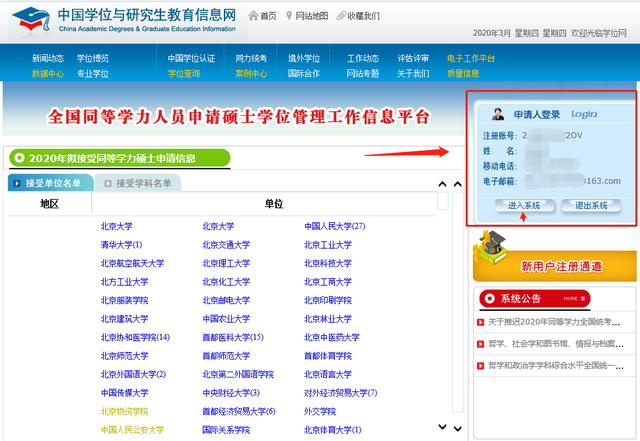The width and height of the screenshot is (640, 441).
Task: Open 关于我们 menu item
Action: [x=413, y=74]
